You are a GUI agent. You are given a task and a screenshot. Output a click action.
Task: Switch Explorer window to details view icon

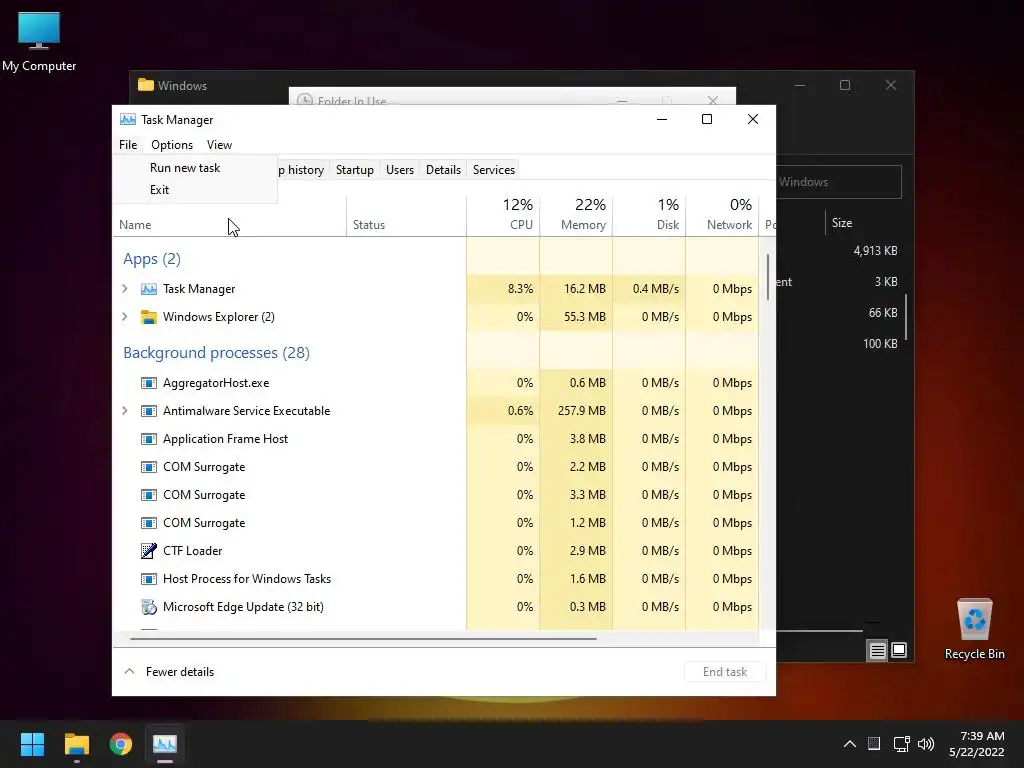(x=877, y=650)
